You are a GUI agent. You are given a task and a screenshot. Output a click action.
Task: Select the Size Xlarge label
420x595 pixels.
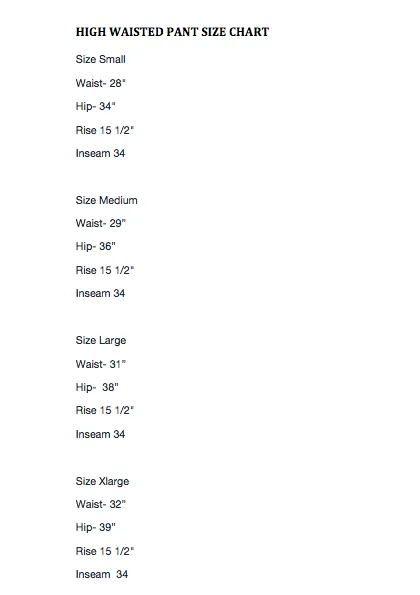(x=102, y=482)
